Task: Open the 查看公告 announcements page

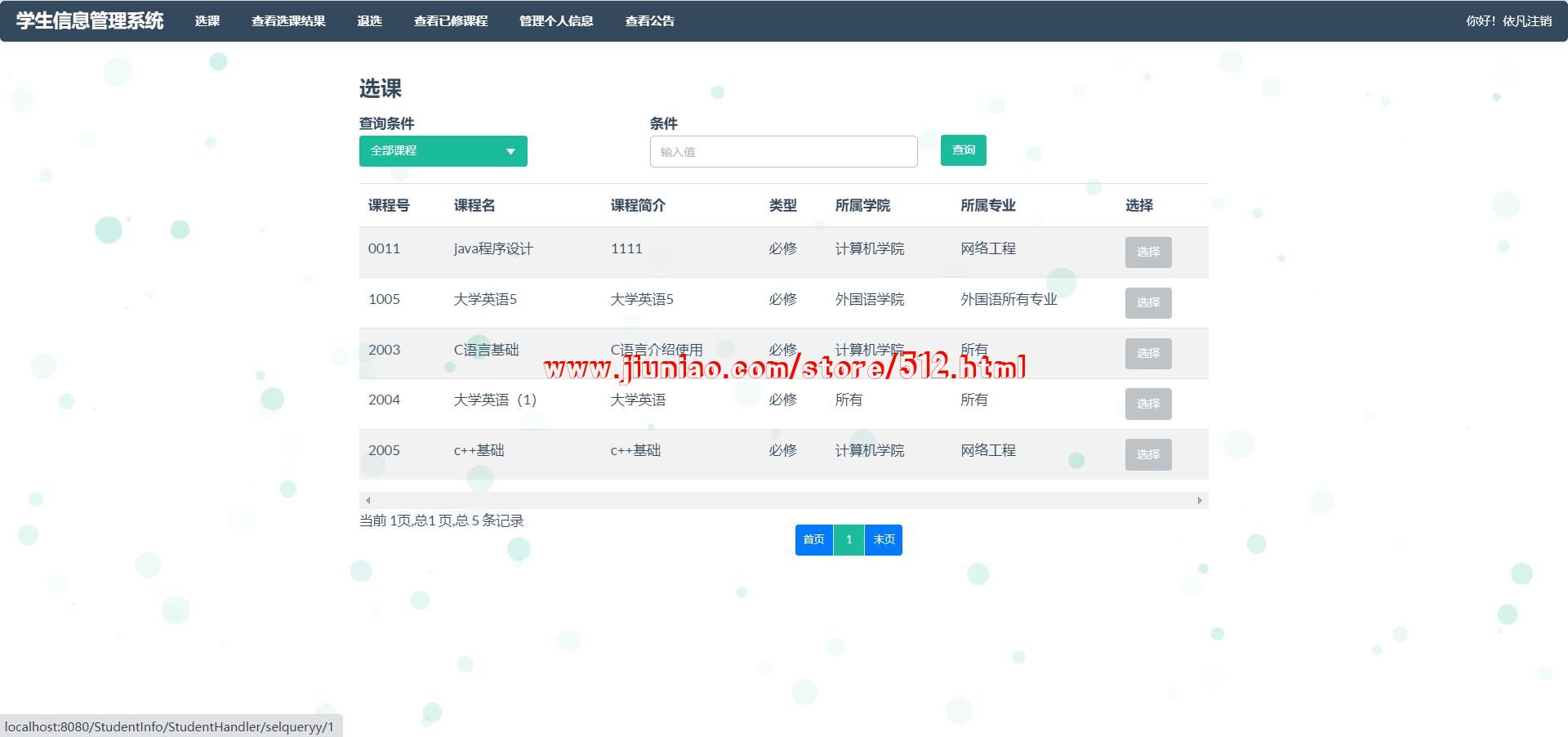Action: [x=649, y=21]
